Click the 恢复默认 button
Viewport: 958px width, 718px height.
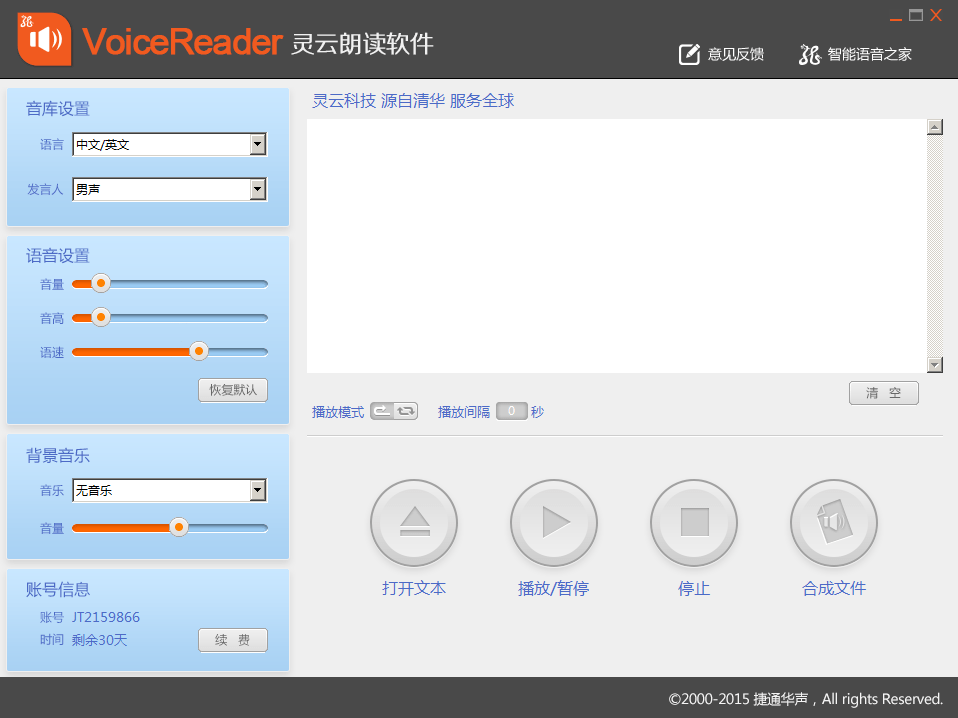pyautogui.click(x=233, y=390)
